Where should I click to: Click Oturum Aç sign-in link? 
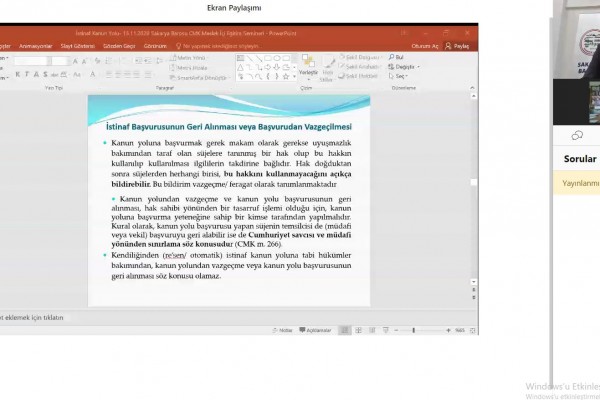click(426, 46)
